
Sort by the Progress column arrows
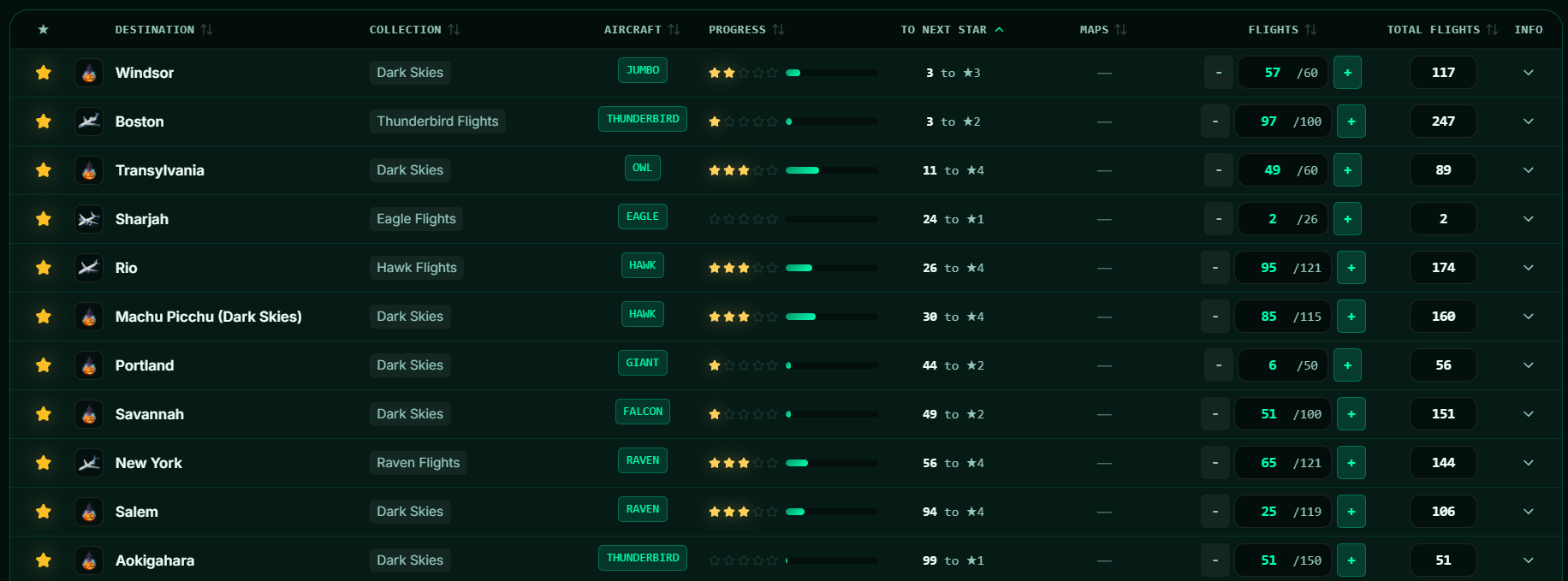click(778, 30)
